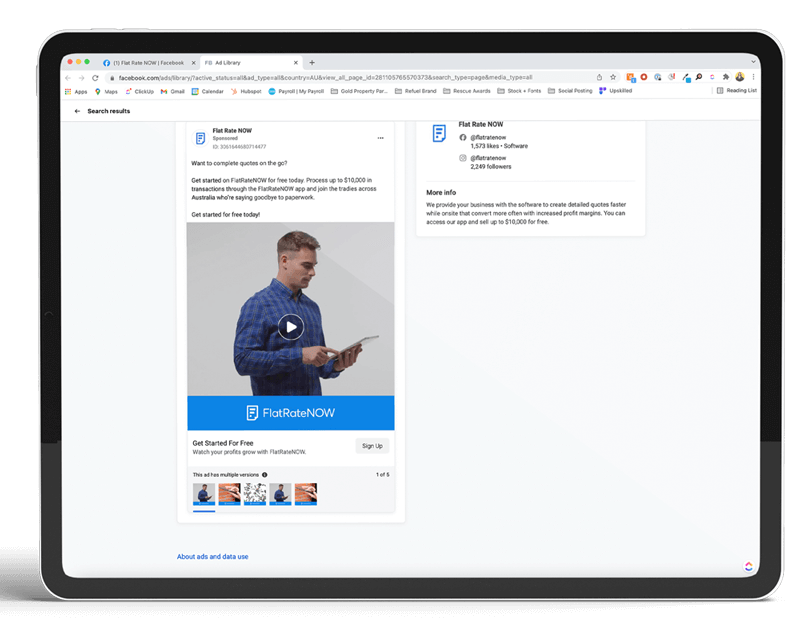Select the first ad version thumbnail
The height and width of the screenshot is (642, 800).
tap(204, 494)
